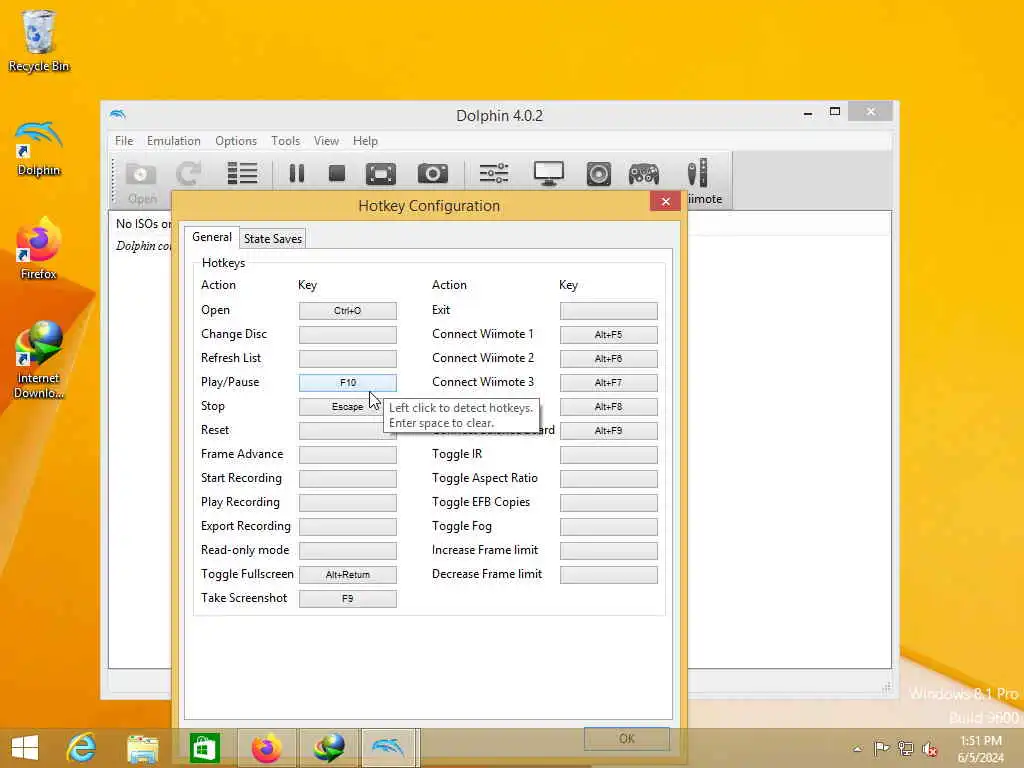Click Action Center flag tray icon

(881, 748)
